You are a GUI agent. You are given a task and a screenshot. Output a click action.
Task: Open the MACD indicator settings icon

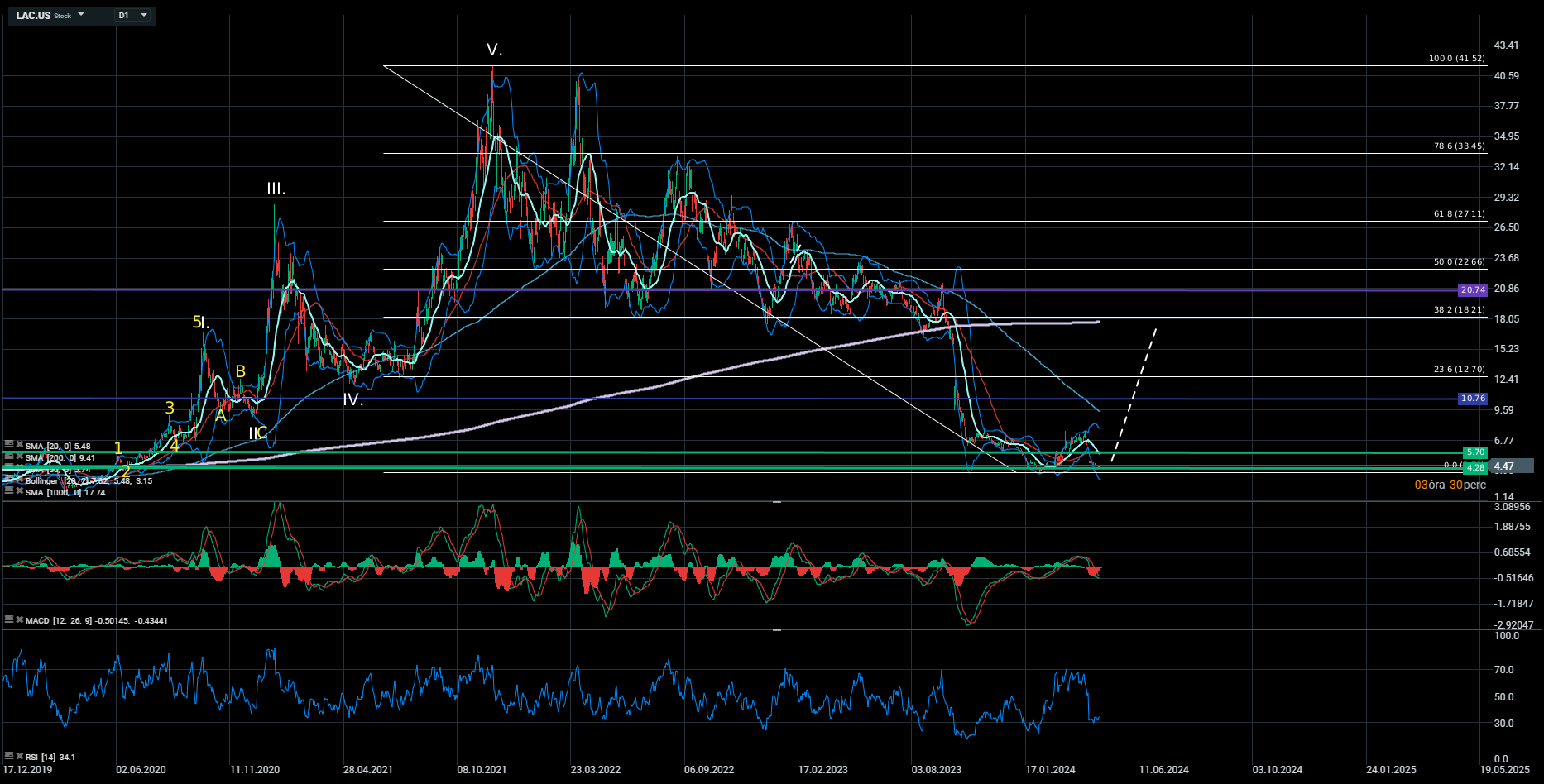[x=9, y=619]
